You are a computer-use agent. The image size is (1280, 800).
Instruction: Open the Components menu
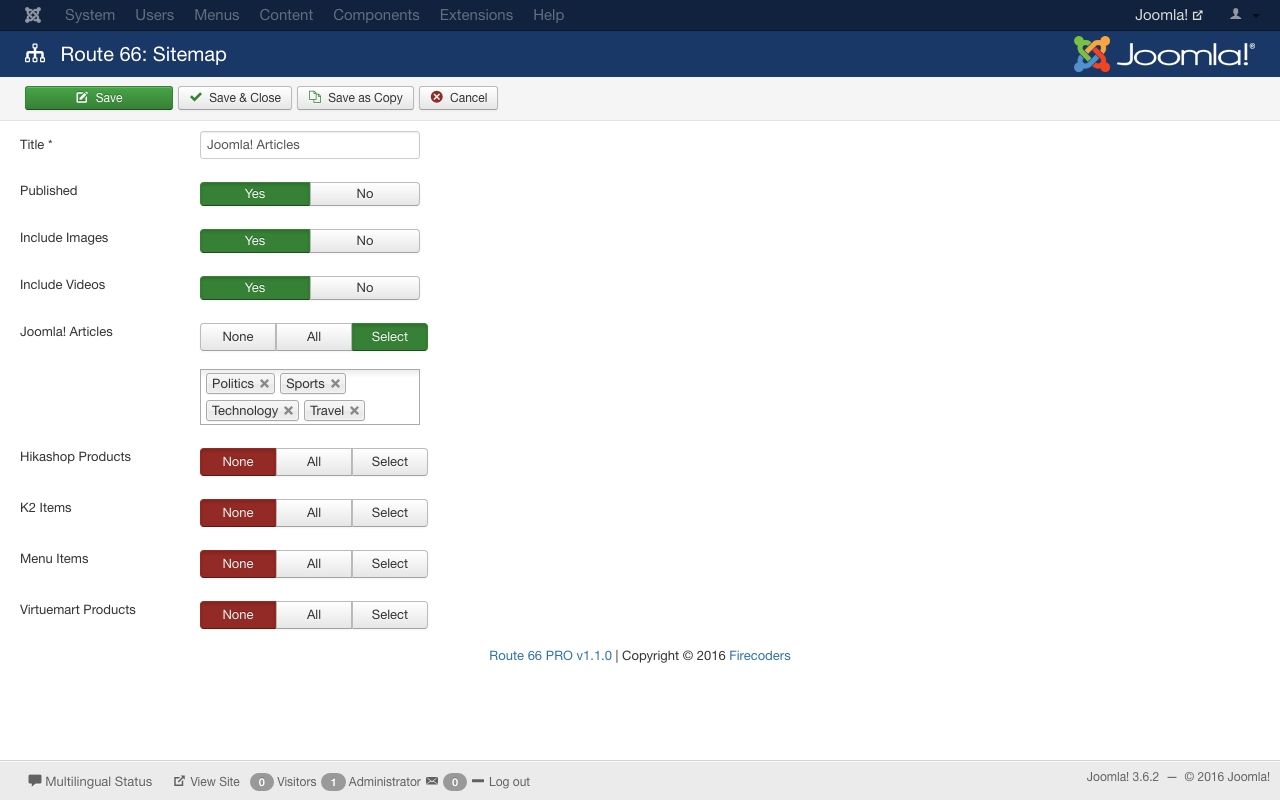376,15
